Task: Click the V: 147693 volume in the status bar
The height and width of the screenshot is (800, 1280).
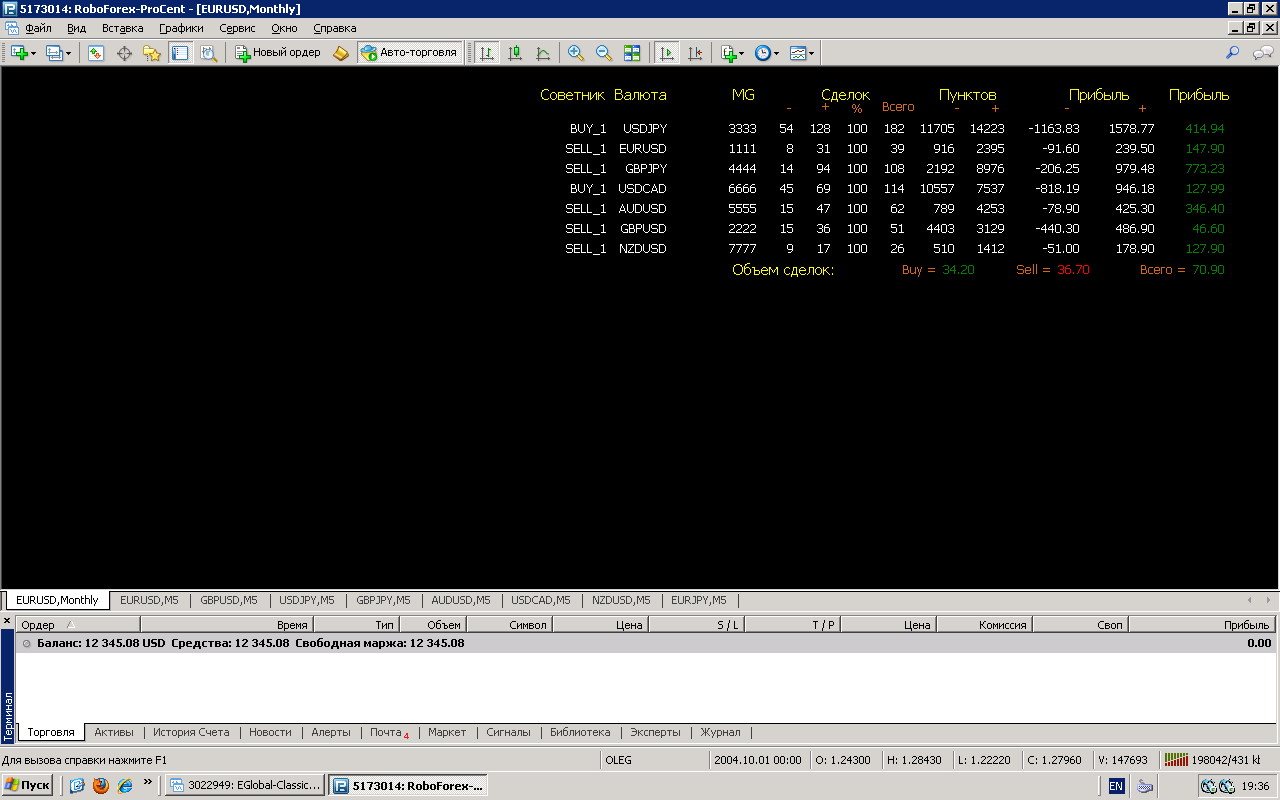Action: coord(1123,760)
